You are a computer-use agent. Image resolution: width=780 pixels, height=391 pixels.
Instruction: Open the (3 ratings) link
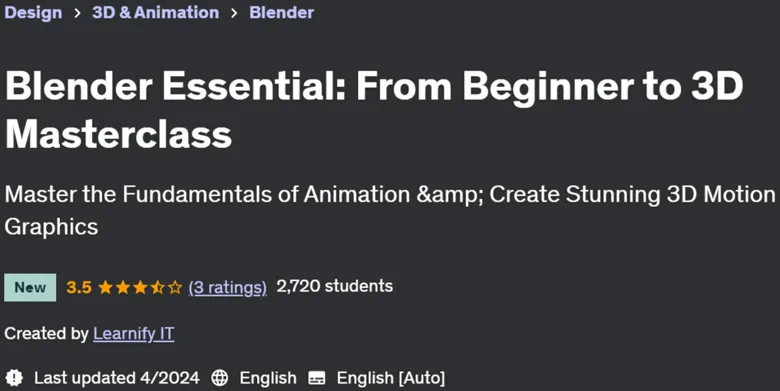[227, 288]
